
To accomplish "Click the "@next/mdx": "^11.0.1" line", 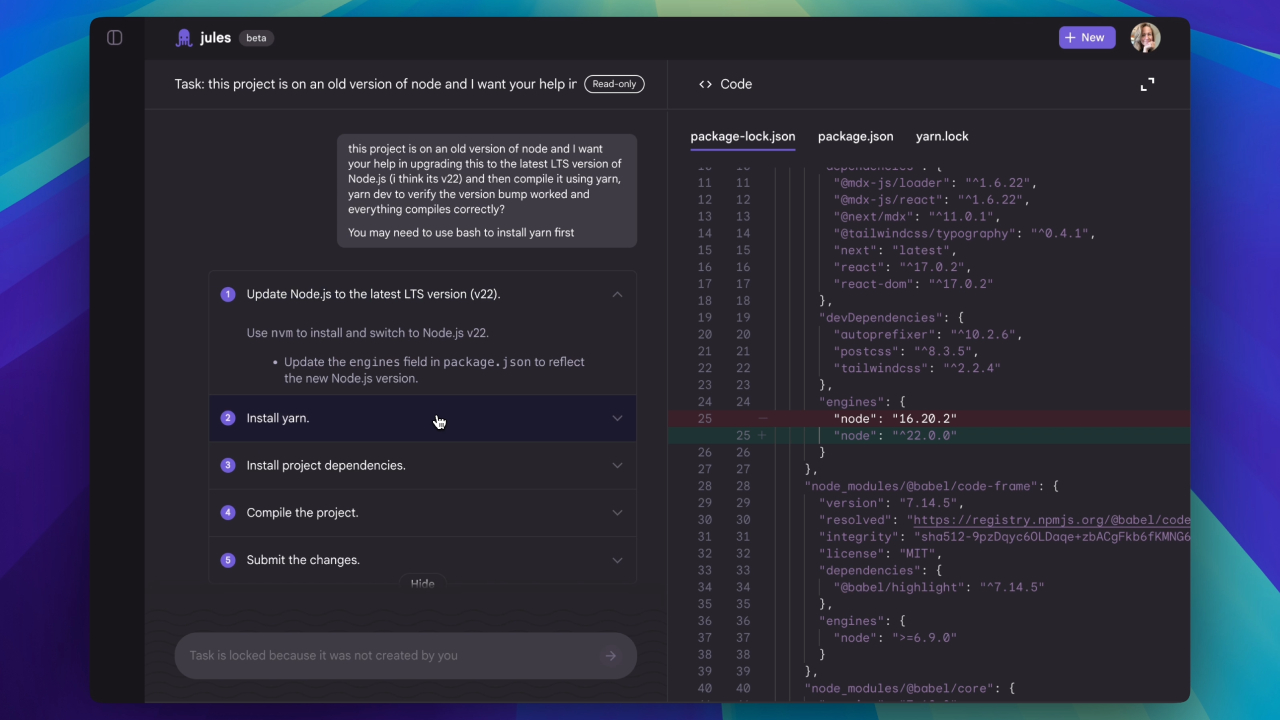I will click(917, 216).
